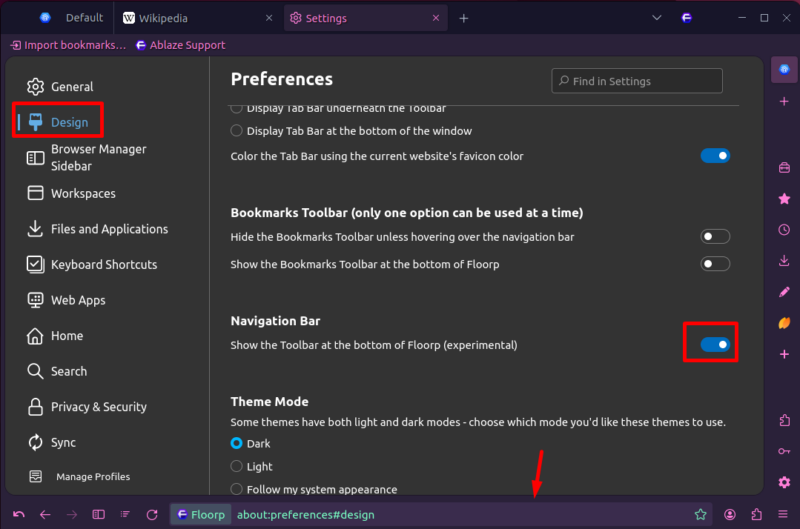This screenshot has height=529, width=800.
Task: Close the Settings tab
Action: (436, 18)
